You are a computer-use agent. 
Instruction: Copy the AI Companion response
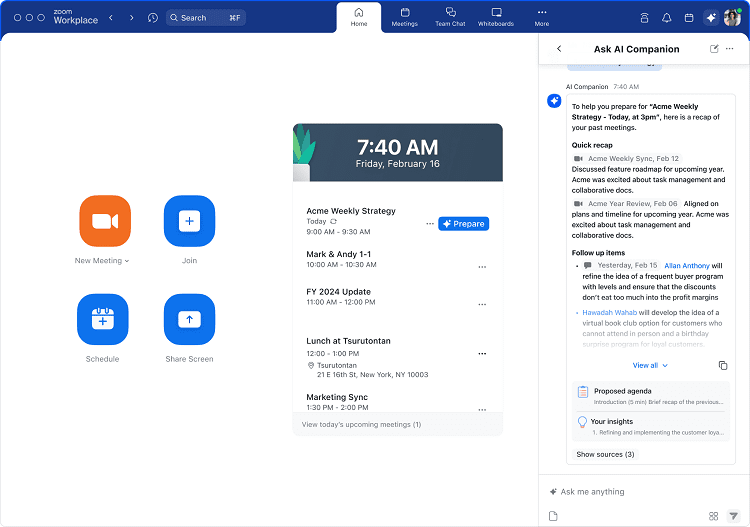coord(723,366)
